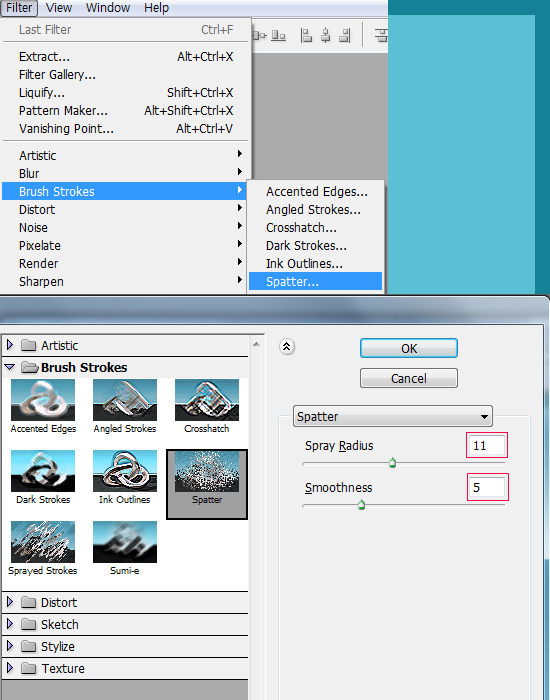Image resolution: width=550 pixels, height=700 pixels.
Task: Open the Sharpen filter submenu
Action: (126, 281)
